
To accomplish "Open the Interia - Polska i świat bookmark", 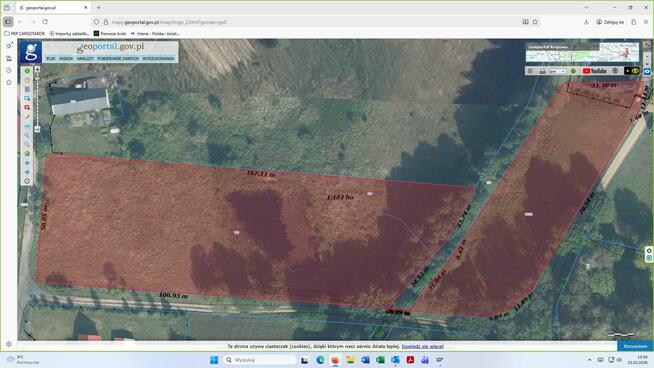I will (x=155, y=33).
